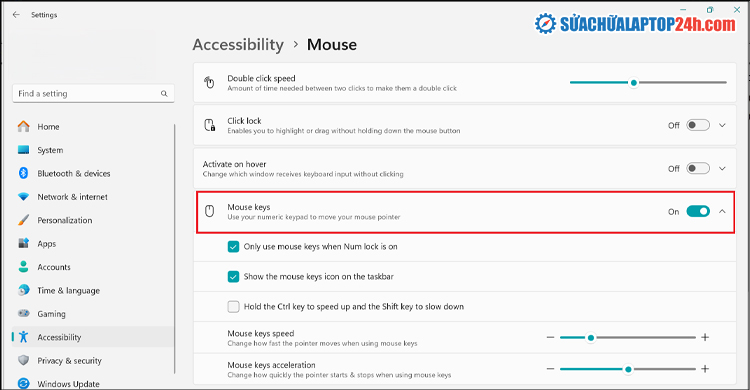Increase Mouse keys acceleration with plus

705,369
